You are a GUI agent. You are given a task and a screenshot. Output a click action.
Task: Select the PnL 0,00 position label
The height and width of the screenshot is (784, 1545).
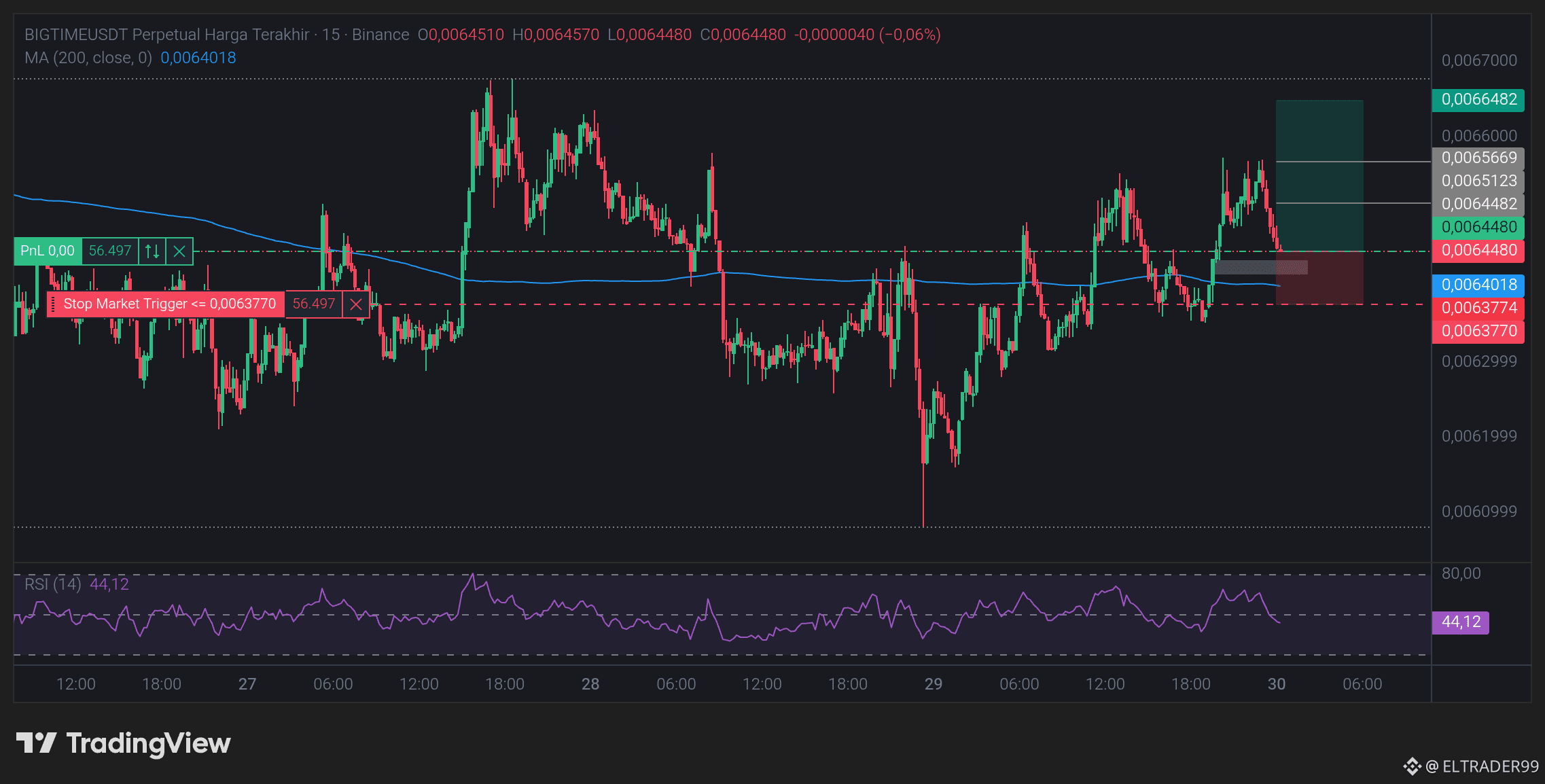point(48,251)
